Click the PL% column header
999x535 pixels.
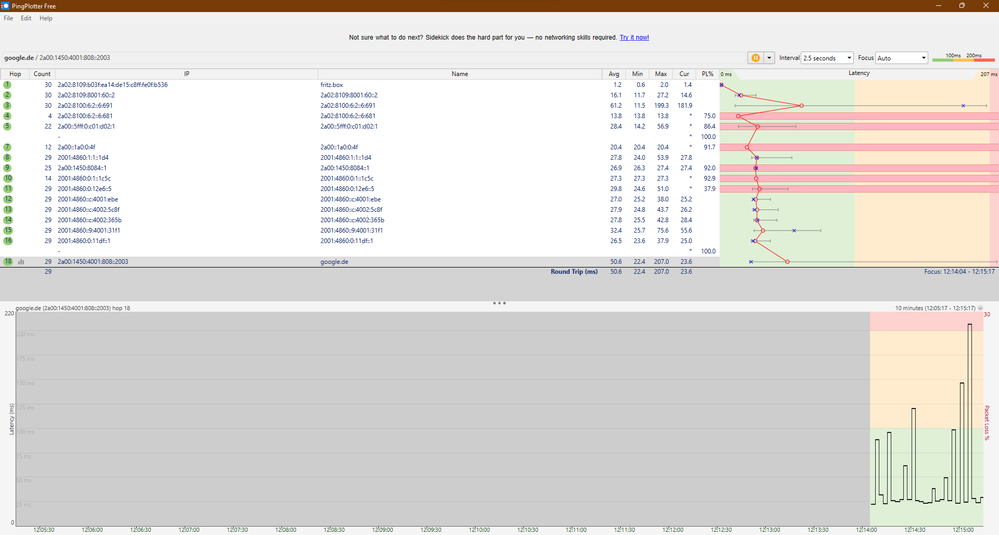coord(707,74)
